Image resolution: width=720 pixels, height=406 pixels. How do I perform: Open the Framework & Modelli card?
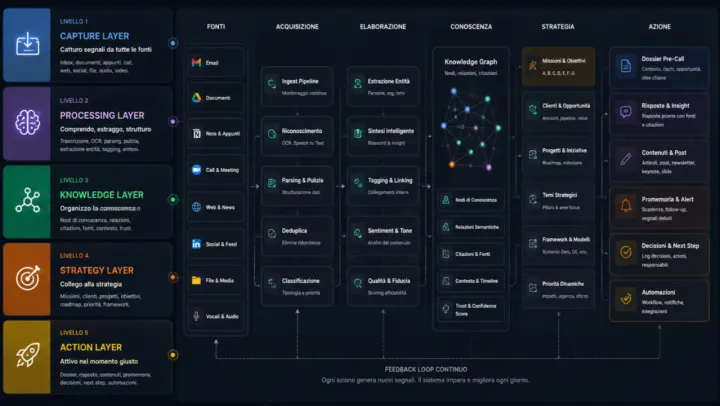[558, 245]
